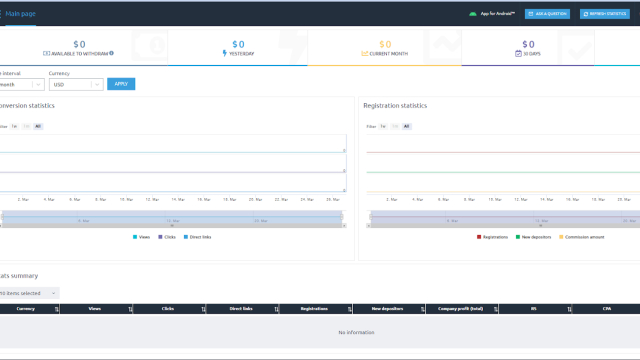Click the Conversion chart range navigator

coord(172,217)
